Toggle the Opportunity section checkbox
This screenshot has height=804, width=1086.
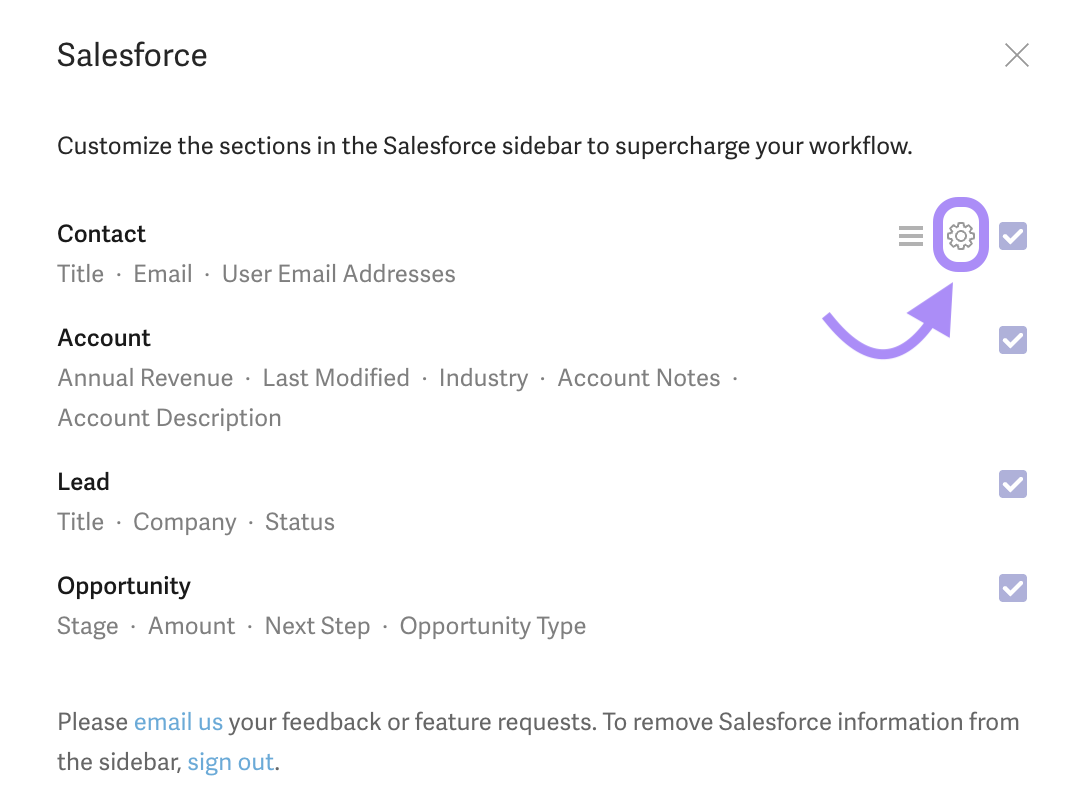1013,588
